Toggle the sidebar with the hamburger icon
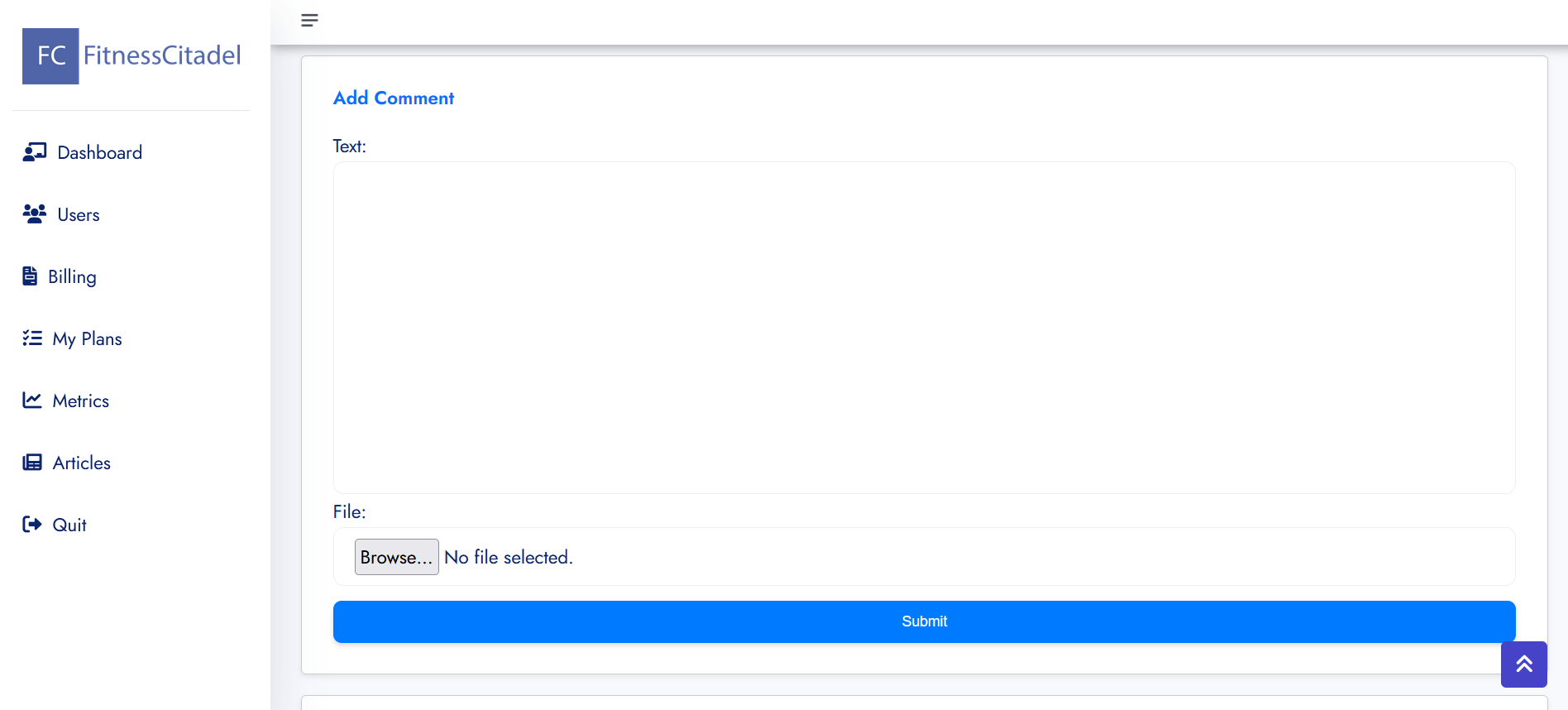1568x710 pixels. click(309, 21)
